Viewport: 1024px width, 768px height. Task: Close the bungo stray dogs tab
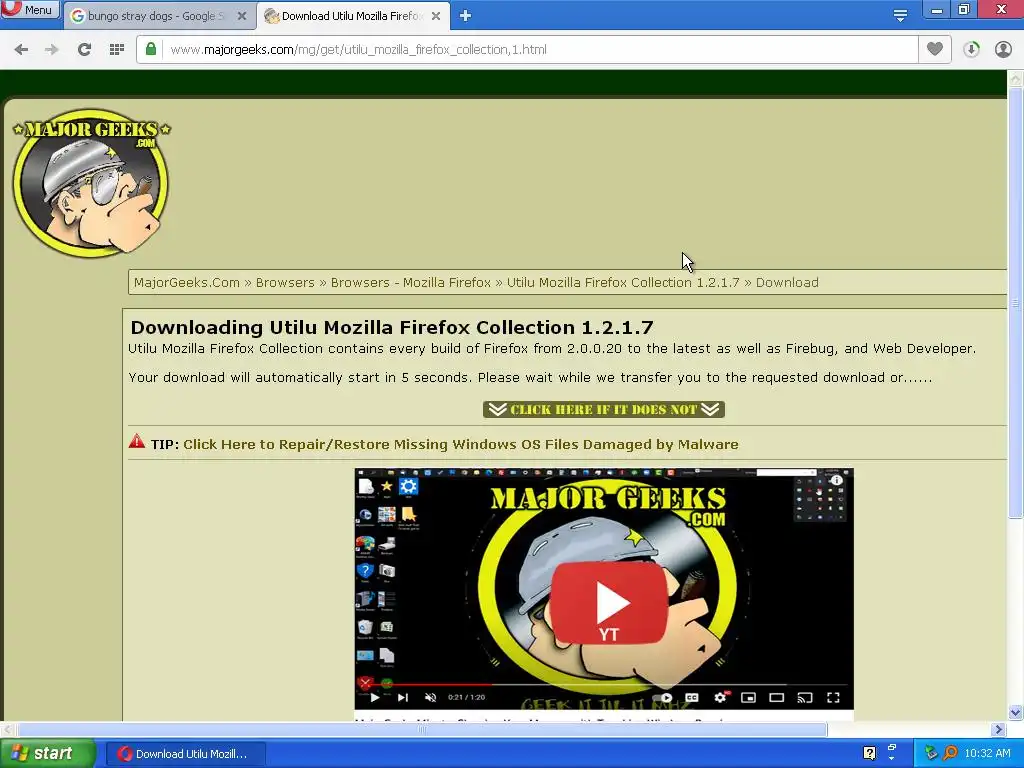click(x=242, y=16)
